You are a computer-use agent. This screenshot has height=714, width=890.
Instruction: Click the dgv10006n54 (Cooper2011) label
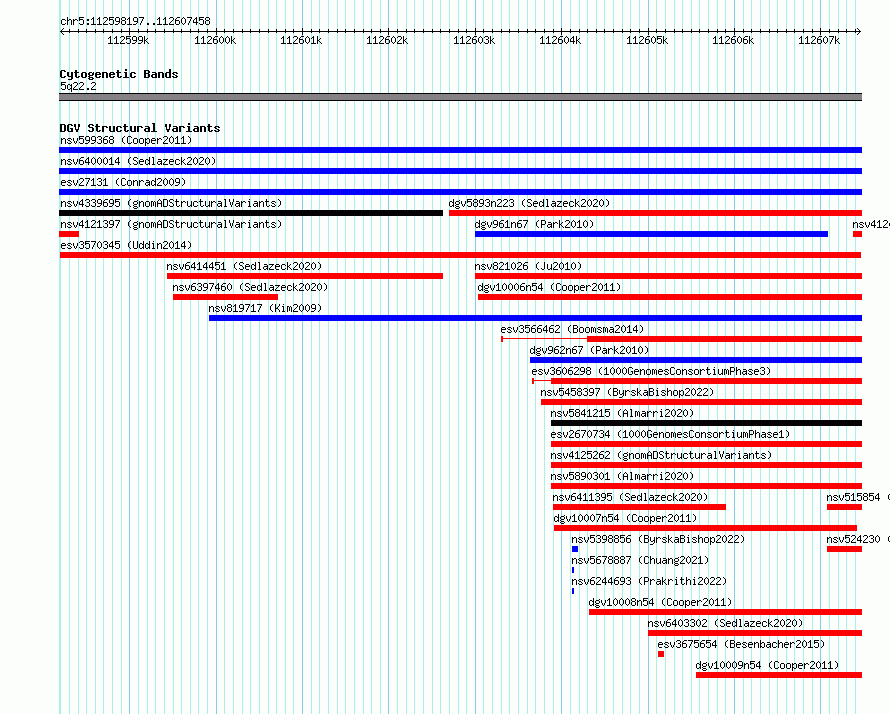pyautogui.click(x=549, y=287)
